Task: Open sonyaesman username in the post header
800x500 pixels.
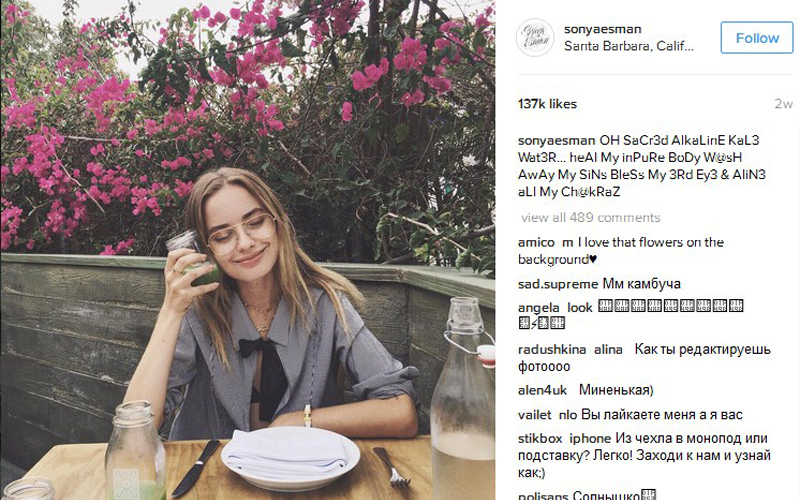Action: click(x=603, y=29)
